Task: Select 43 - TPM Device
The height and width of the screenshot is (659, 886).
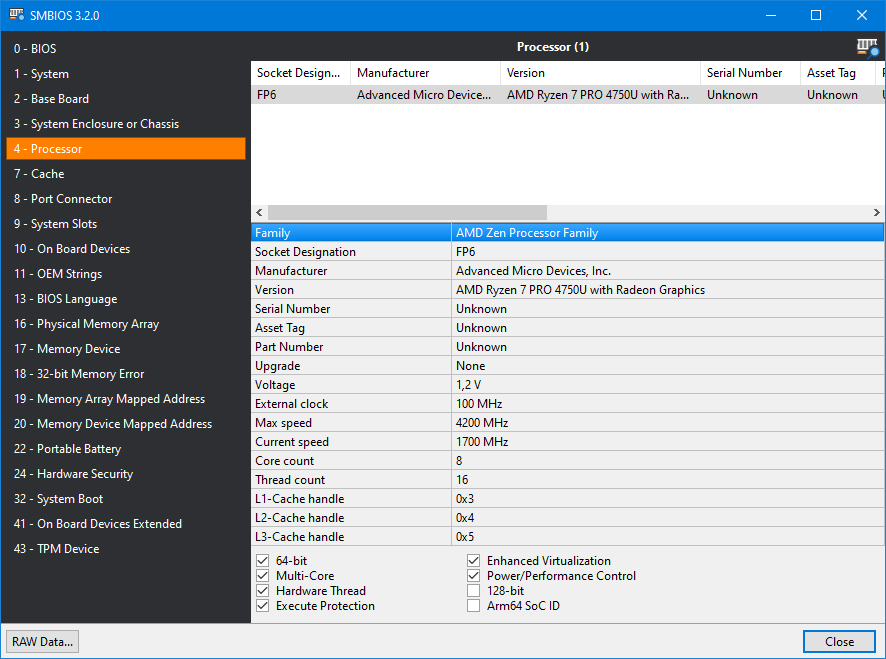Action: coord(126,549)
